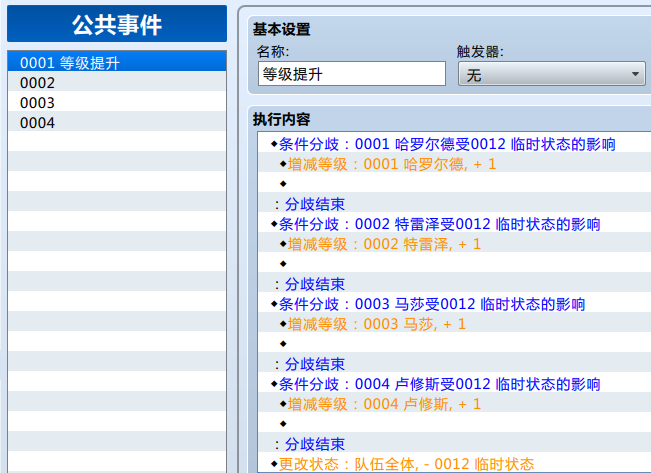Select line 增减等级：0002 特雷泽, + 1
Viewport: 651px width, 473px height.
point(454,244)
